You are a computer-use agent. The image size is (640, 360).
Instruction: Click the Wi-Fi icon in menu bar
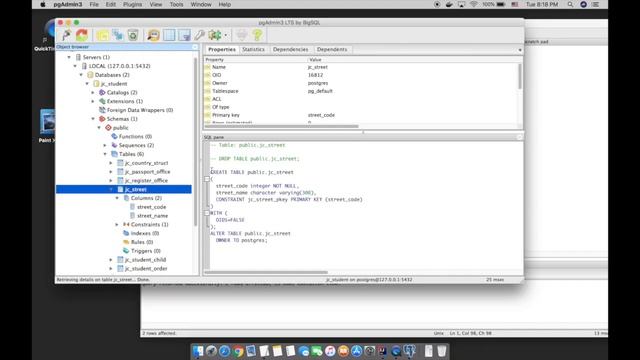pos(473,4)
